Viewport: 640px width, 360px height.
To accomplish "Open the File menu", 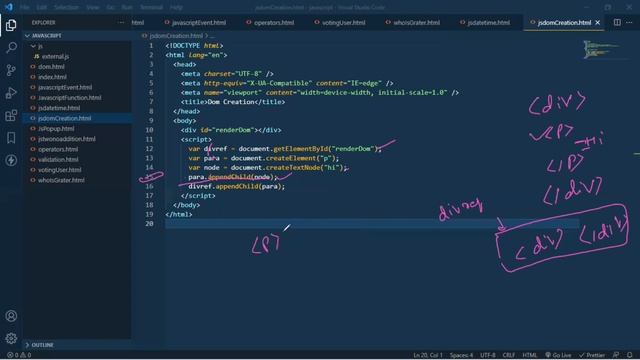I will coord(24,7).
